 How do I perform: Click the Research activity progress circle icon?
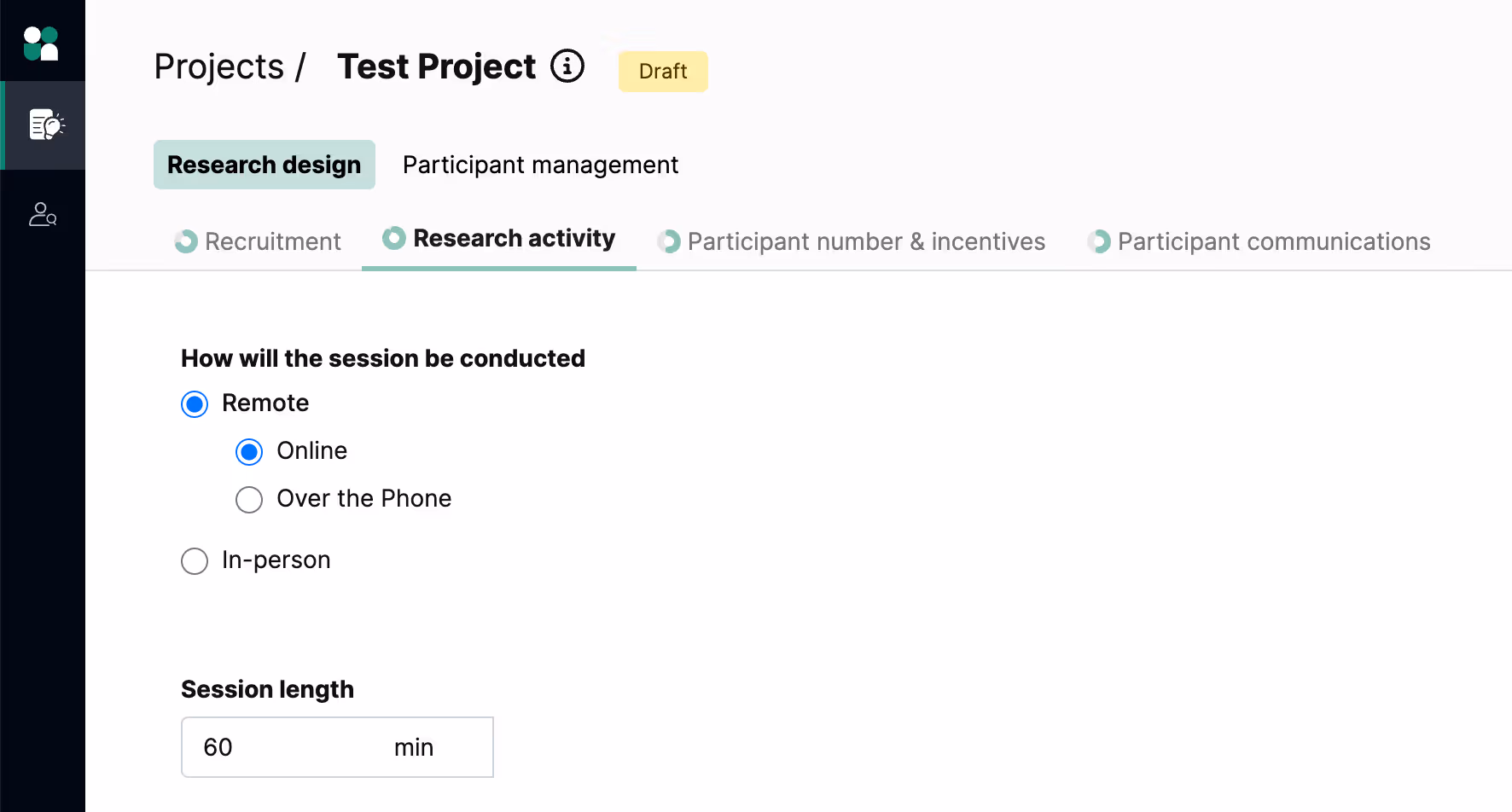[x=393, y=238]
